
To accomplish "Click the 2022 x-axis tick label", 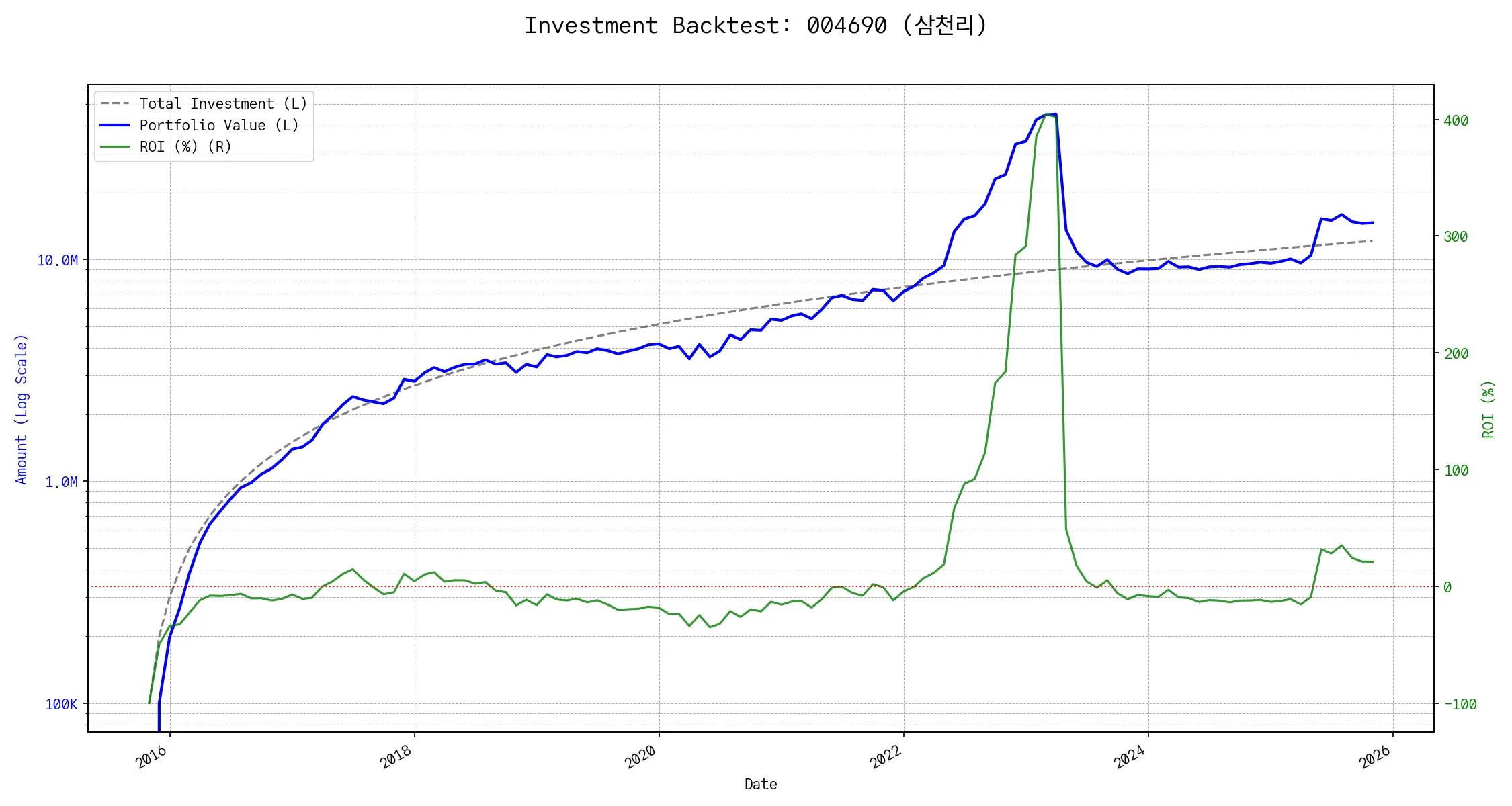I will coord(886,757).
